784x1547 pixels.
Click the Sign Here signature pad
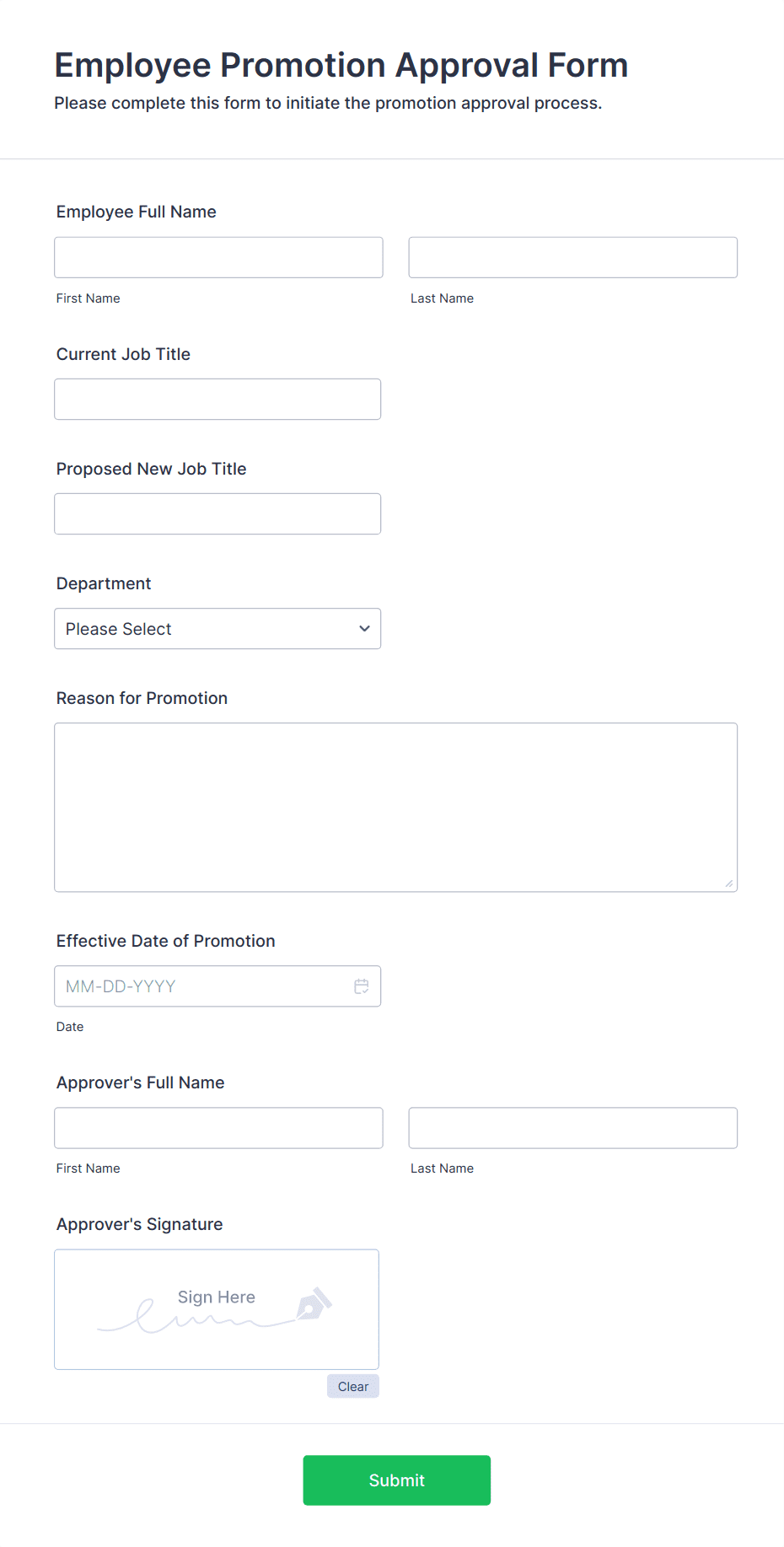216,1309
